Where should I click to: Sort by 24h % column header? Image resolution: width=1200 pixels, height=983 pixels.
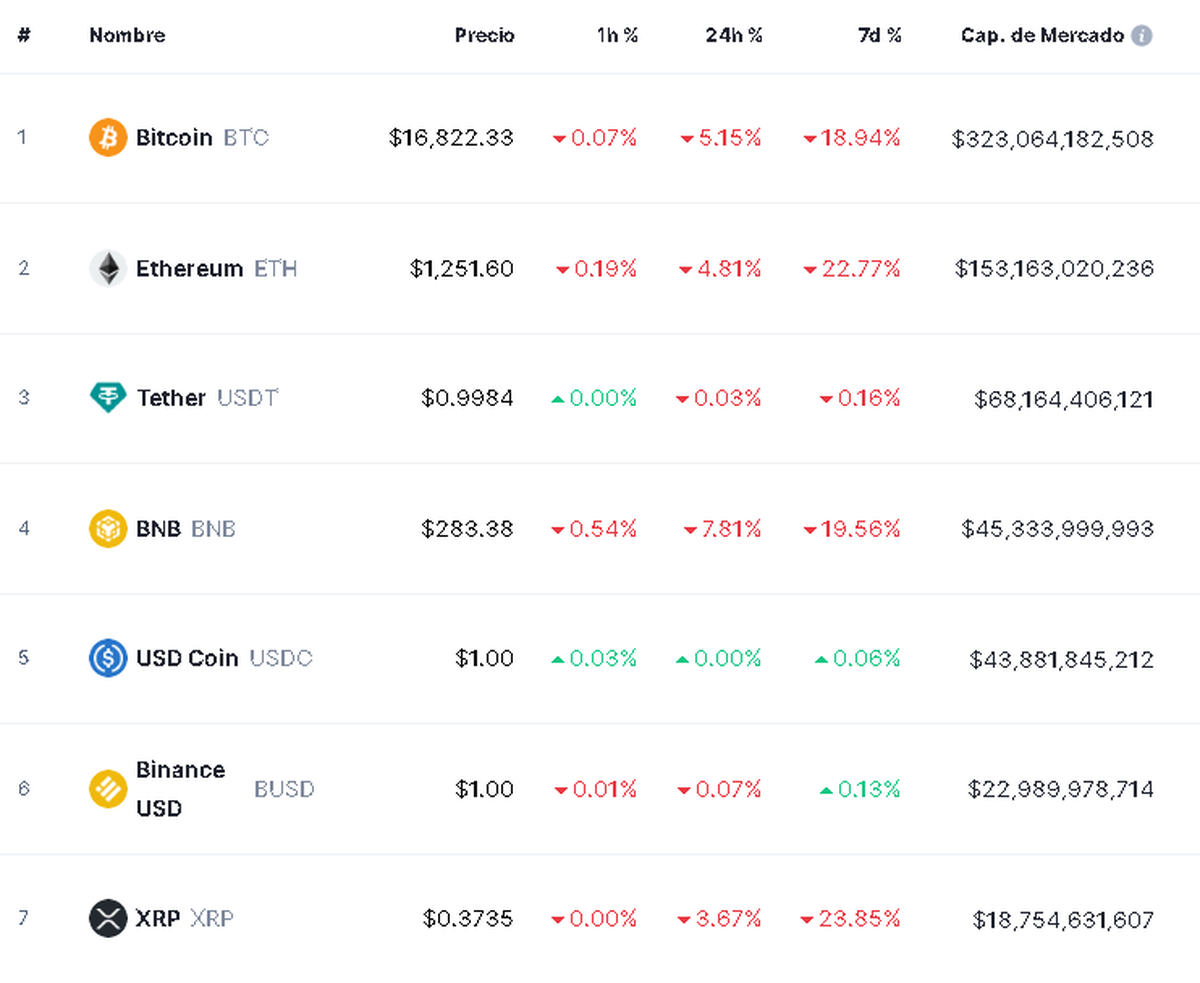coord(733,36)
